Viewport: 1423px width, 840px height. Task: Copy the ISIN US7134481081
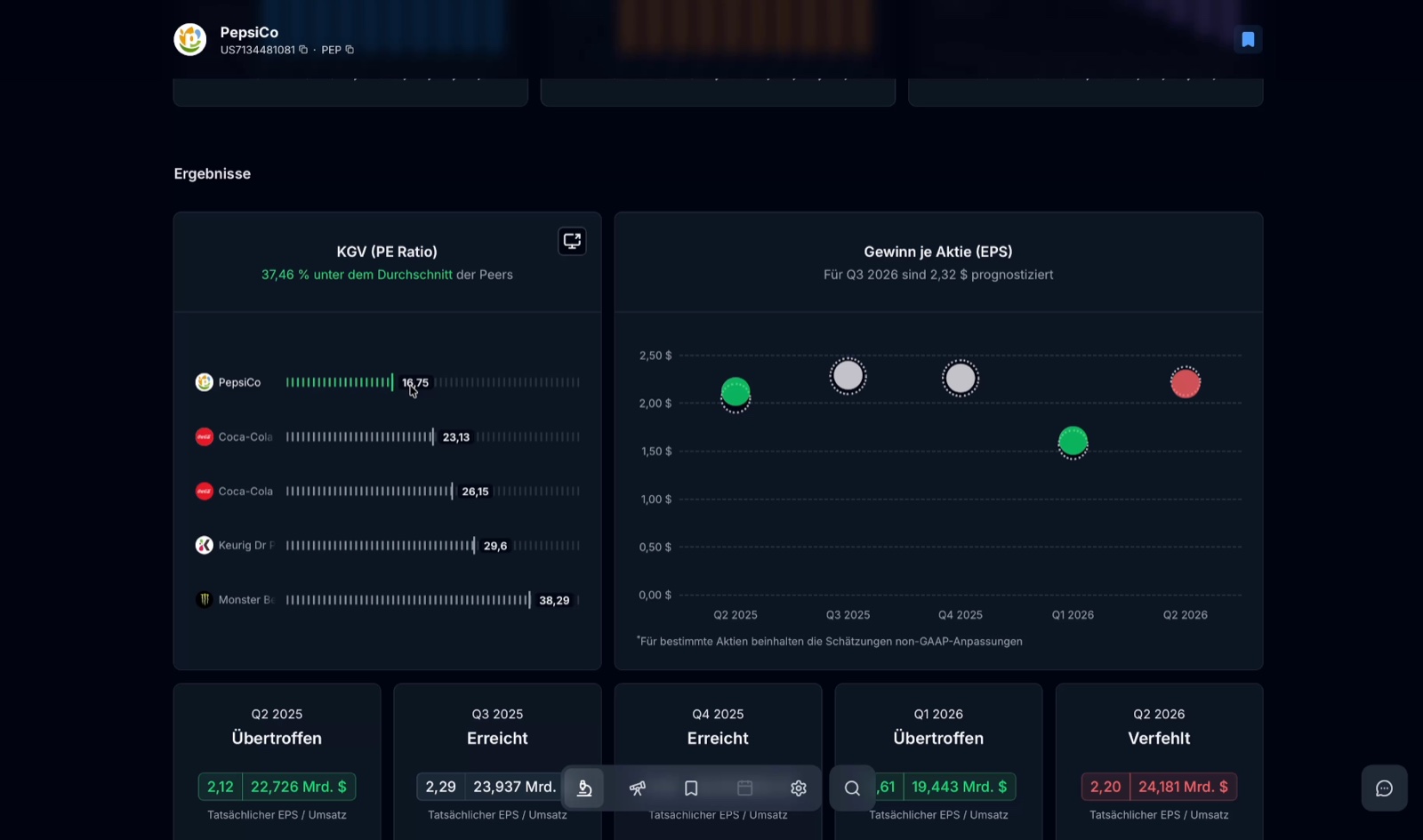[x=303, y=50]
